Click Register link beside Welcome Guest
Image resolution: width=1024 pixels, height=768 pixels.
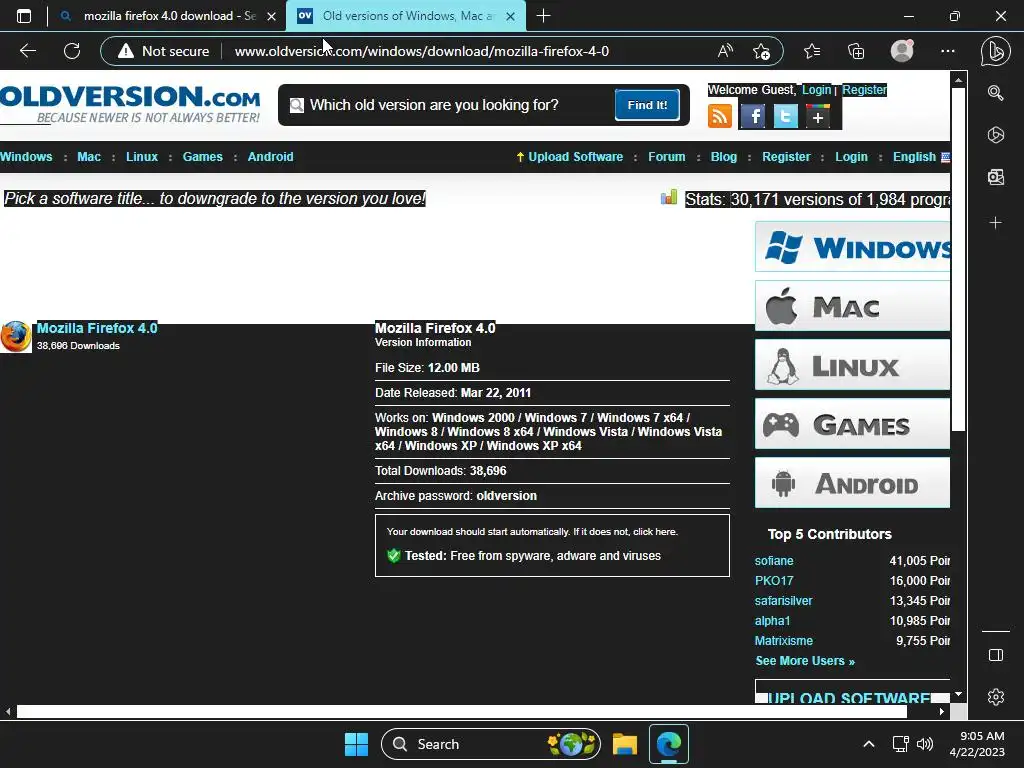point(864,90)
